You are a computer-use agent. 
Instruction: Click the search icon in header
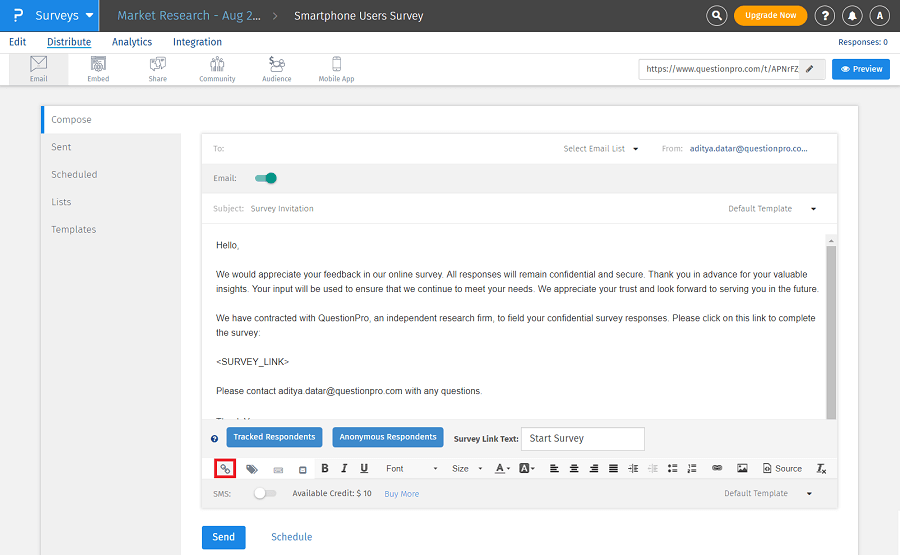coord(716,15)
